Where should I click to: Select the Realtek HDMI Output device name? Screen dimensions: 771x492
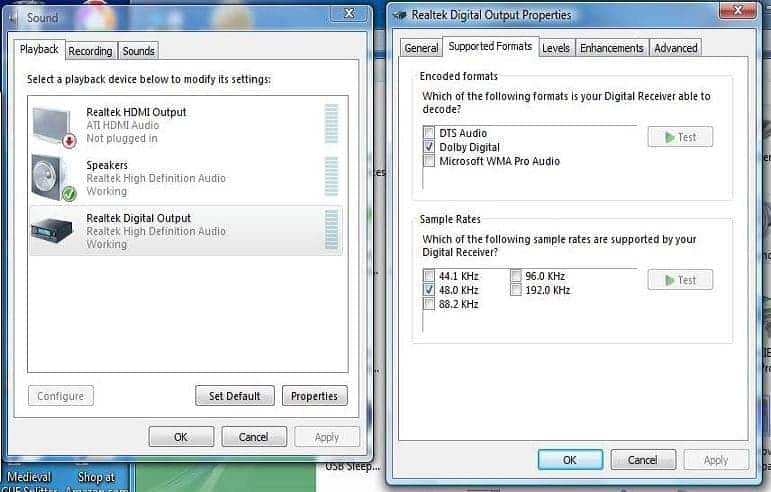pyautogui.click(x=136, y=112)
